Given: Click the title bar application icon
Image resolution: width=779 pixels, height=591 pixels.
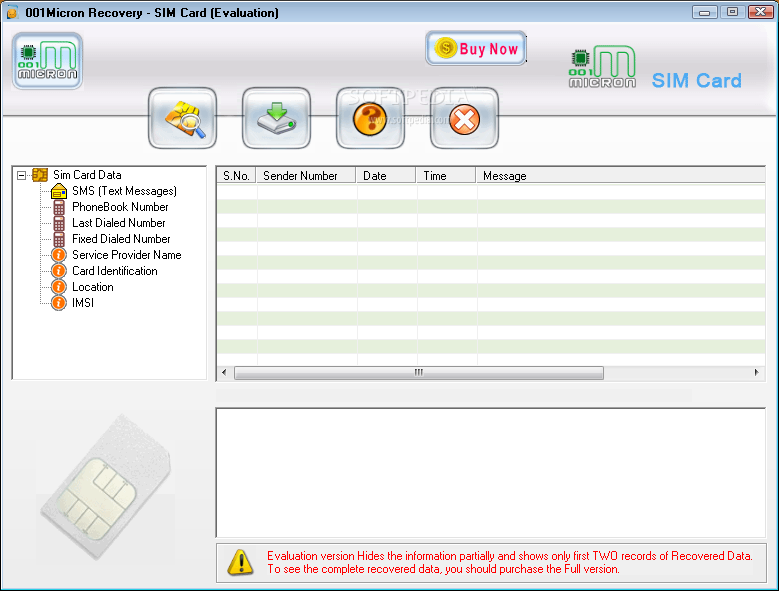Looking at the screenshot, I should click(12, 12).
